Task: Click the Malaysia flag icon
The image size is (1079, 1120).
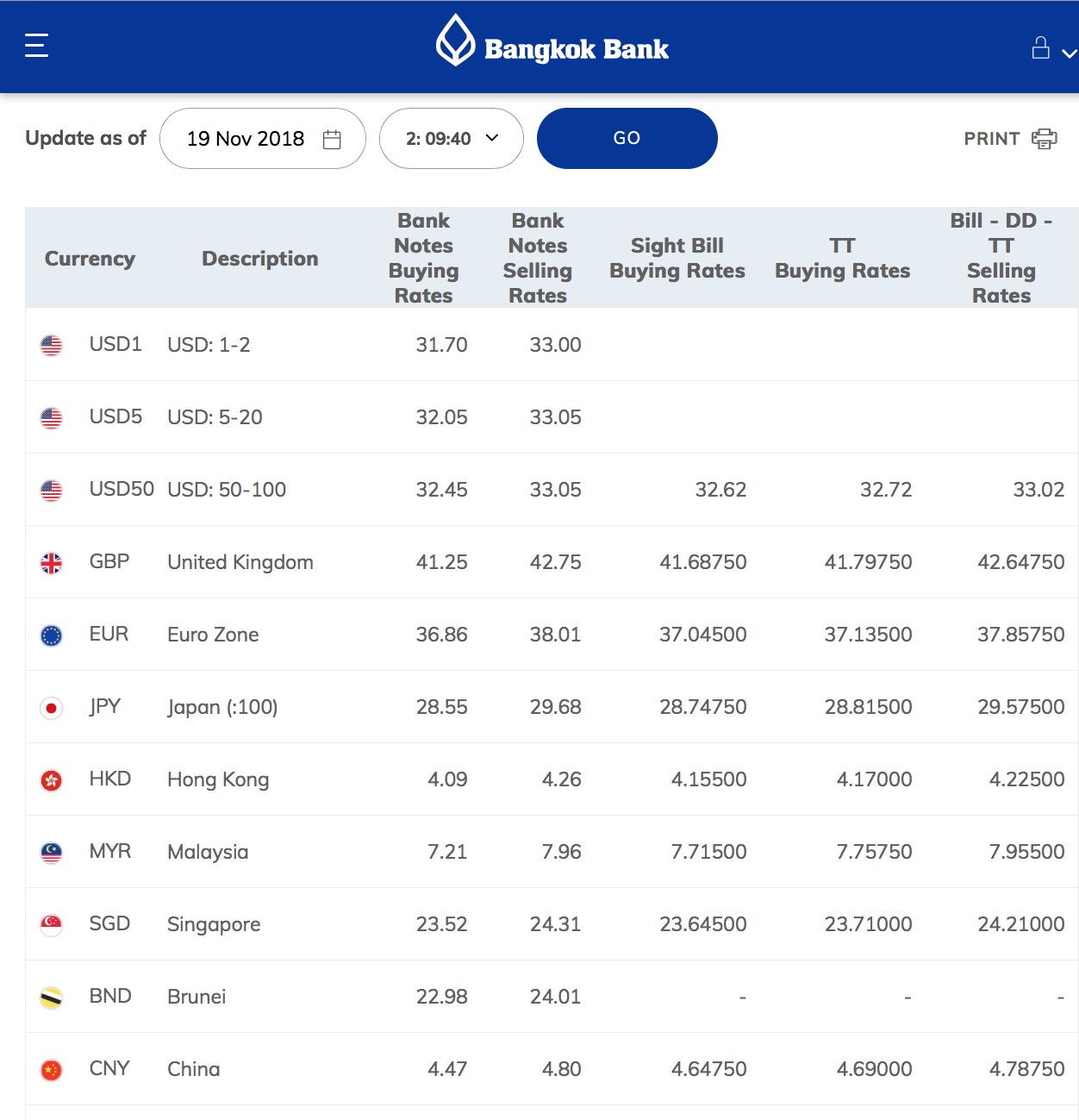Action: [x=52, y=853]
